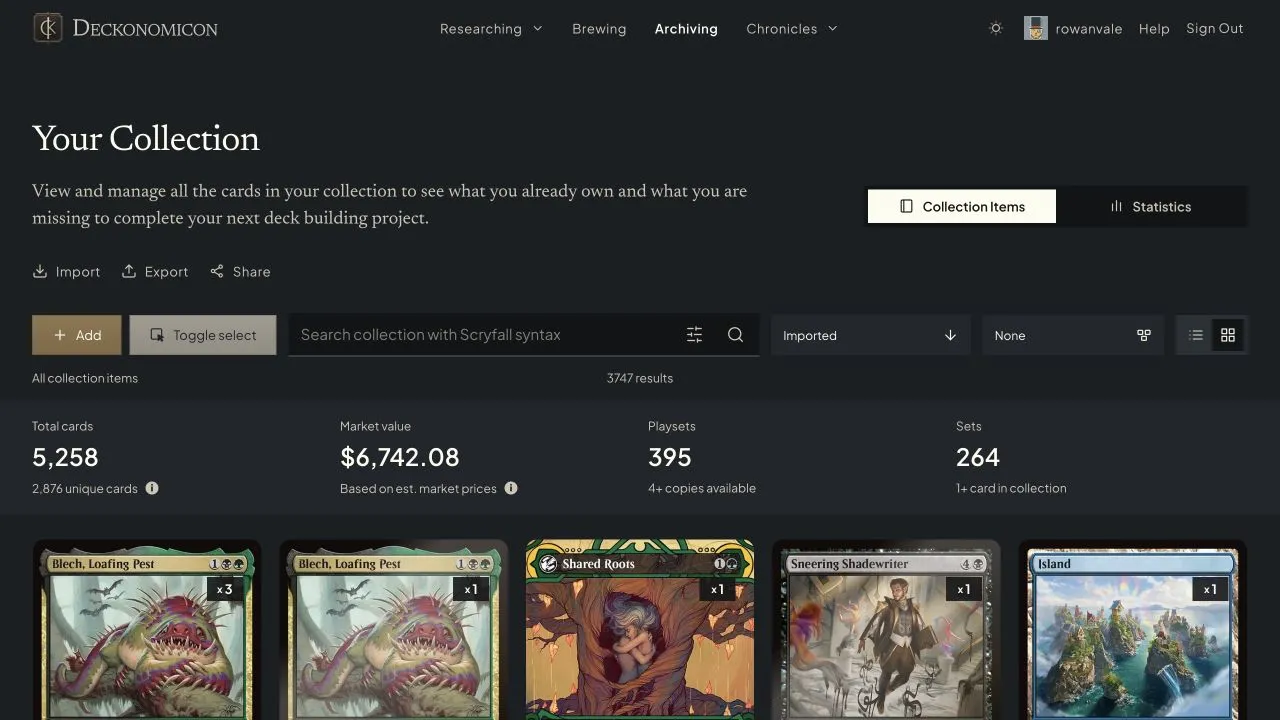
Task: Open the rowanvale user avatar
Action: click(x=1035, y=28)
